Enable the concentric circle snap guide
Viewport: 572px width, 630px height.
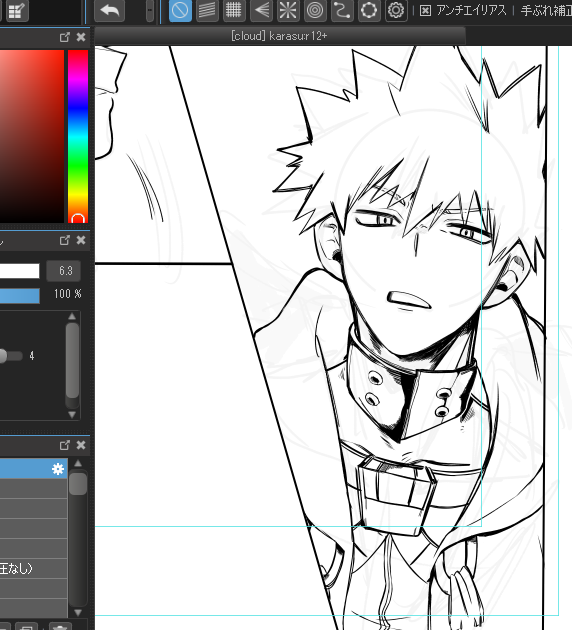pyautogui.click(x=315, y=10)
